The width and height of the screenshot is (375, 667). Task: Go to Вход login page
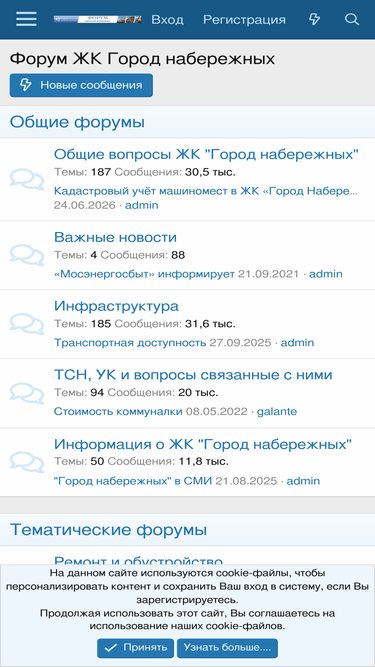[x=168, y=20]
